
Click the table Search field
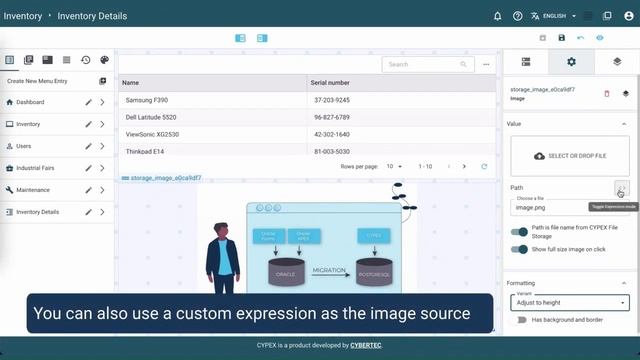[428, 64]
